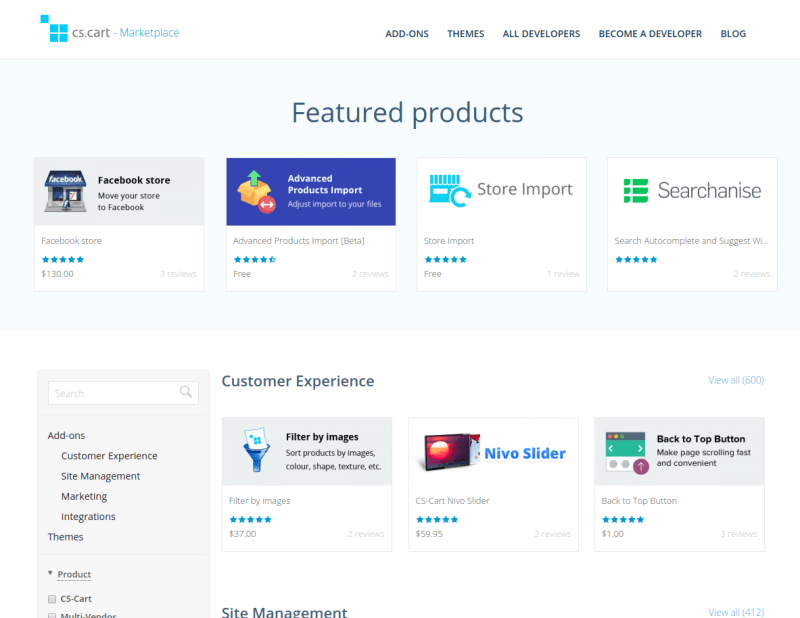Expand the Themes filter section

[65, 537]
